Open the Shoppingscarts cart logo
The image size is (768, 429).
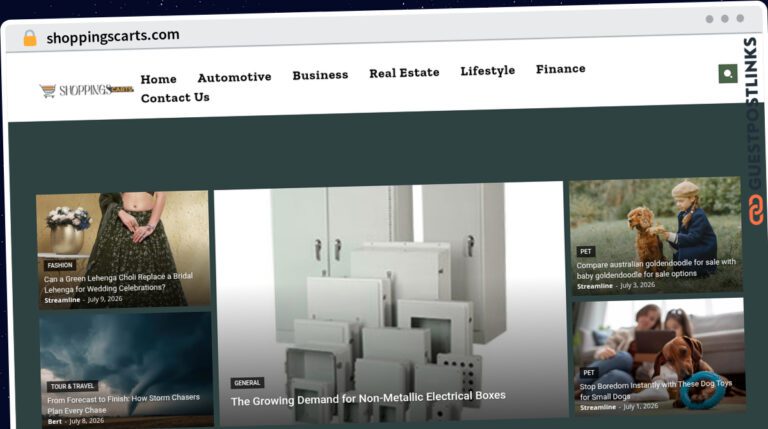pos(86,90)
